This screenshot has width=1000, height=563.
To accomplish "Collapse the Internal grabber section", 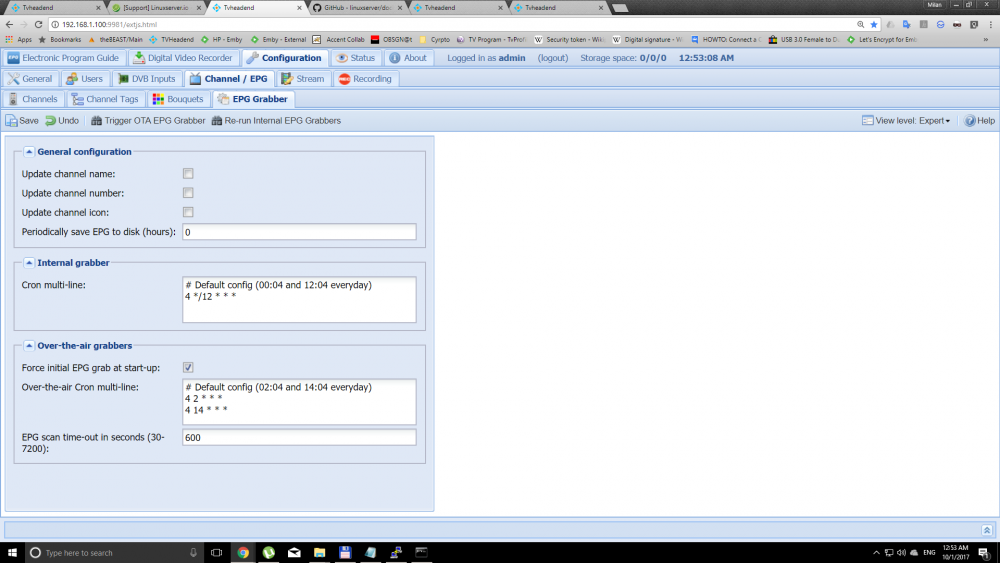I will click(29, 263).
